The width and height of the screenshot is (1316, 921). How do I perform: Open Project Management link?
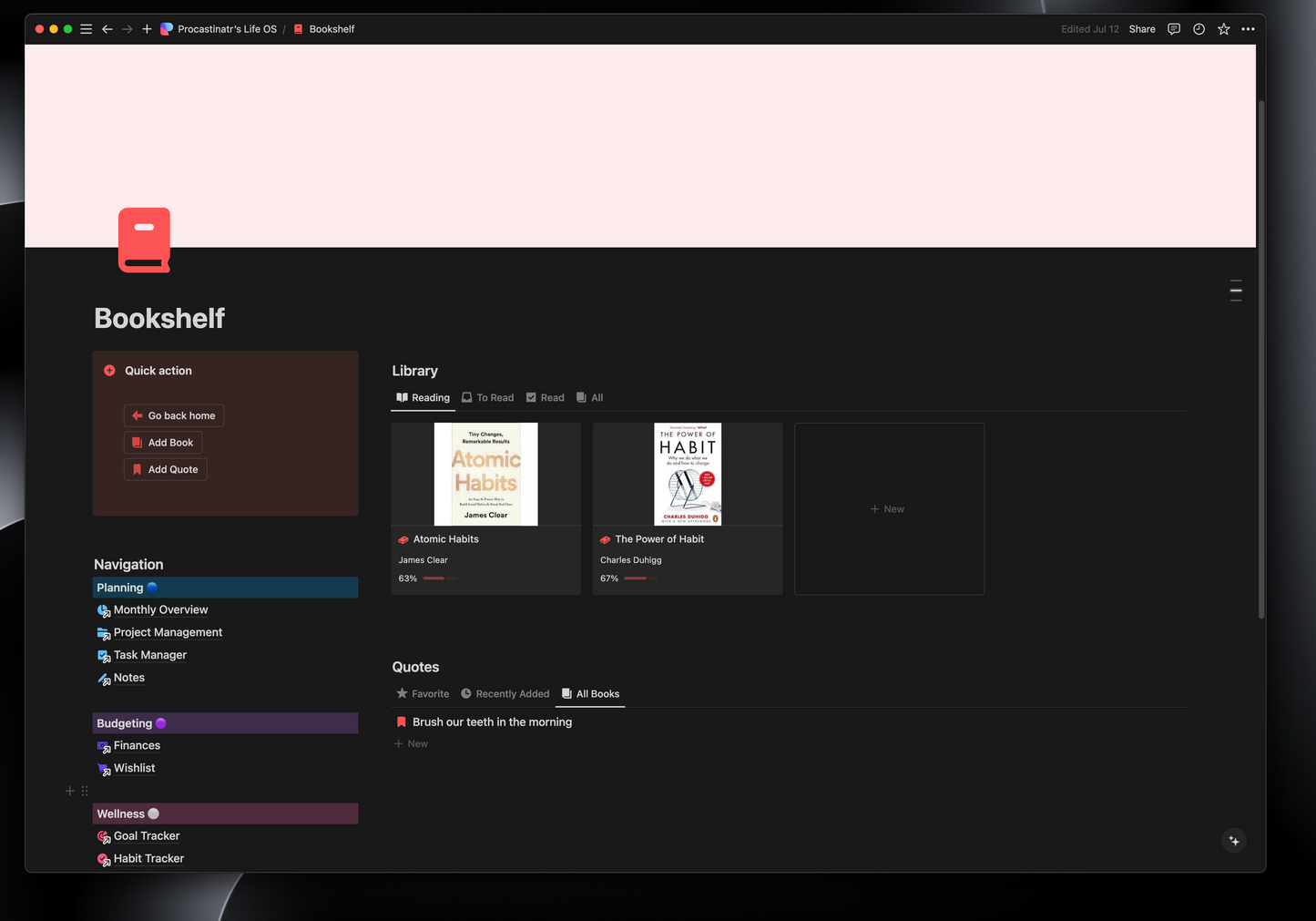point(168,632)
